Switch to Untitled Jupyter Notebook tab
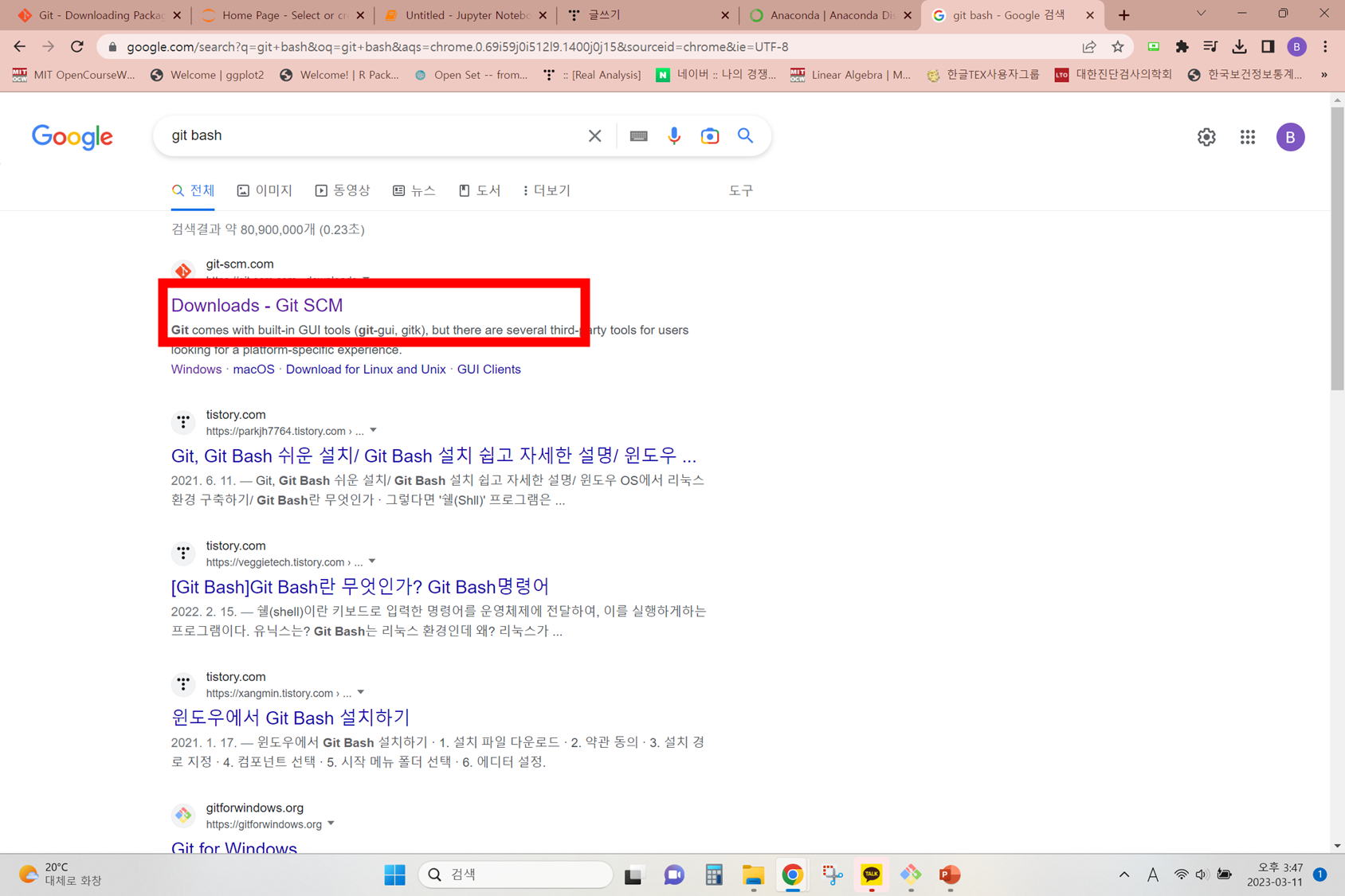The image size is (1345, 896). (x=466, y=15)
